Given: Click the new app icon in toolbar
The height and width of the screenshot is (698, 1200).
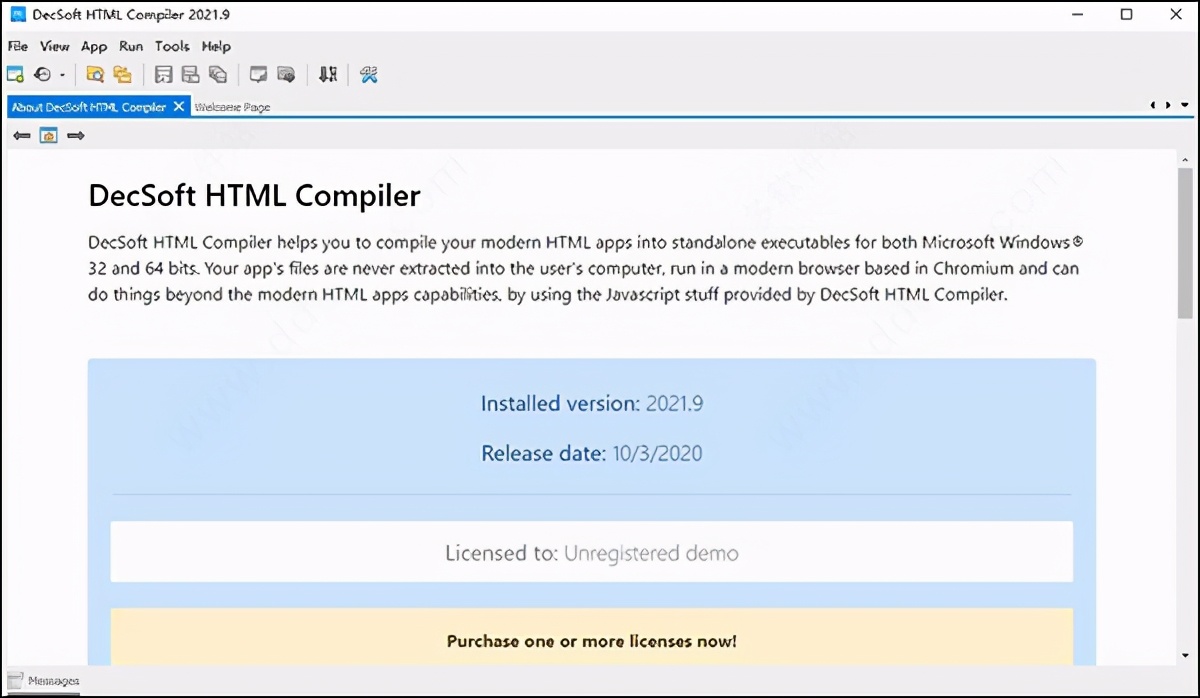Looking at the screenshot, I should coord(15,74).
